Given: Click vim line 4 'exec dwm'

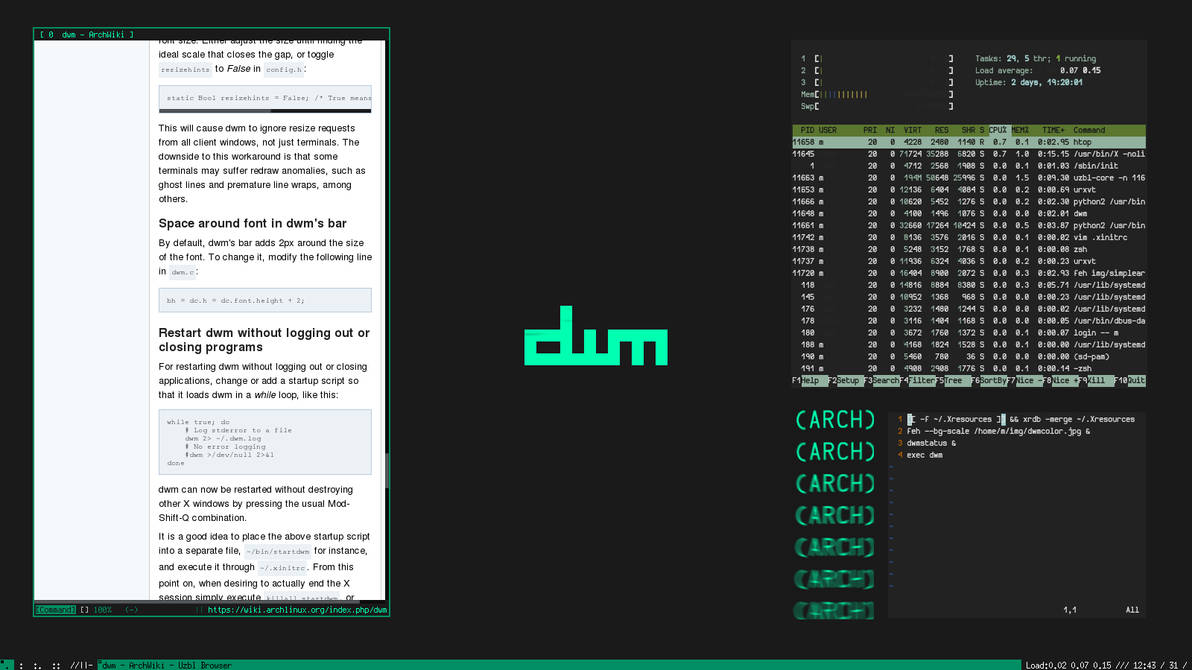Looking at the screenshot, I should pyautogui.click(x=924, y=455).
